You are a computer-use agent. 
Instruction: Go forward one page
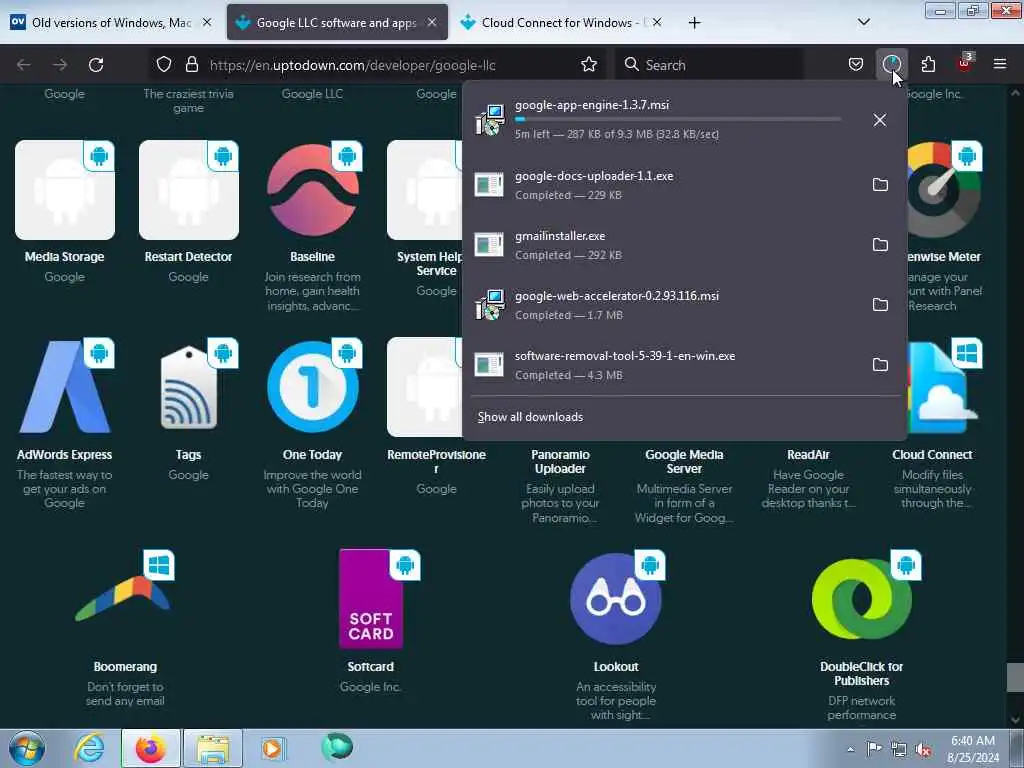pyautogui.click(x=60, y=65)
